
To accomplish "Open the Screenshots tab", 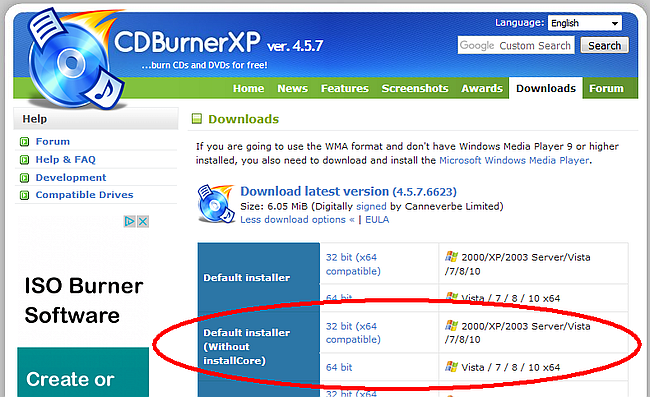I will click(415, 88).
